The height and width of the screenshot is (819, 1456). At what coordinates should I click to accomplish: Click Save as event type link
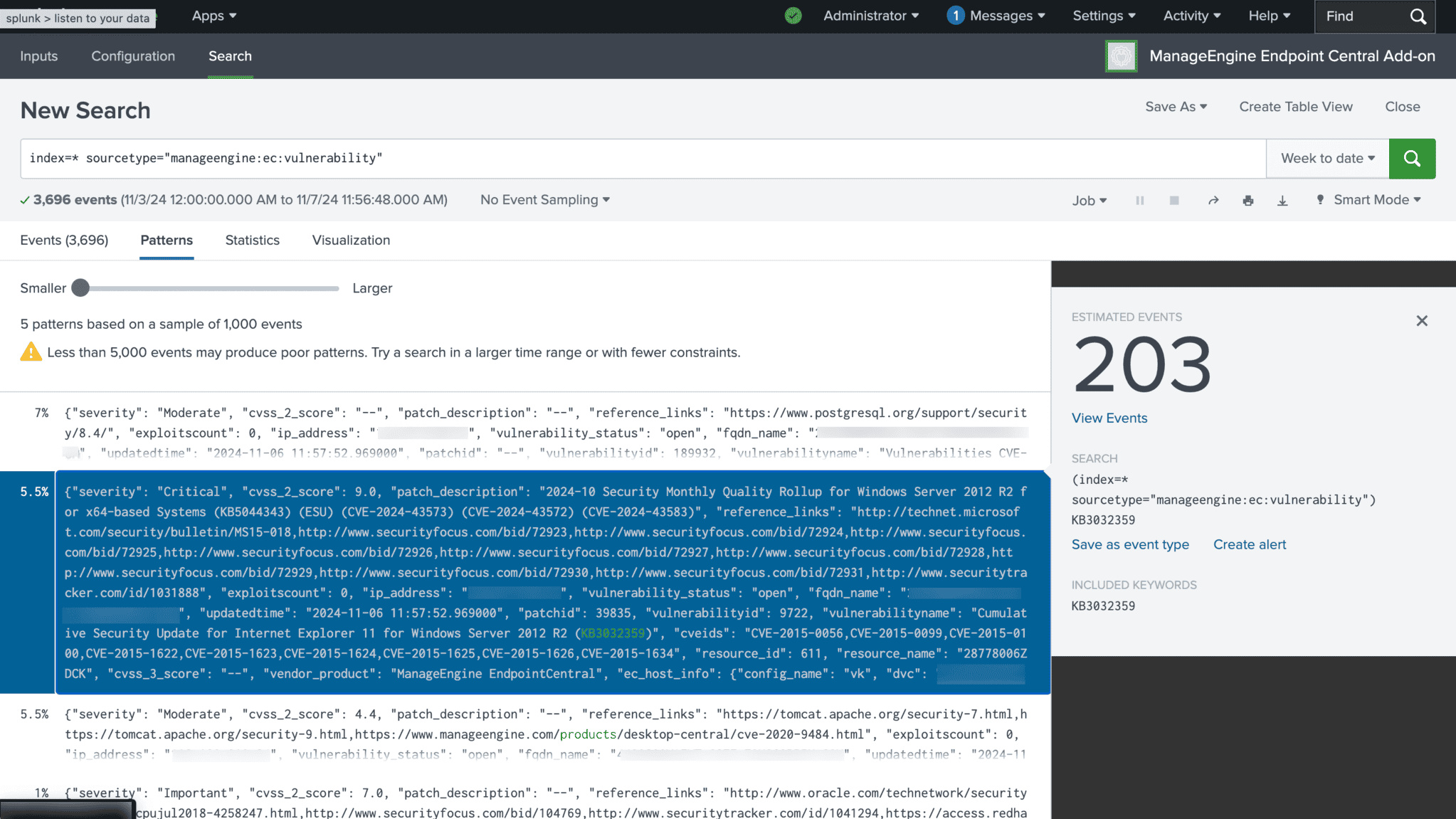1130,544
